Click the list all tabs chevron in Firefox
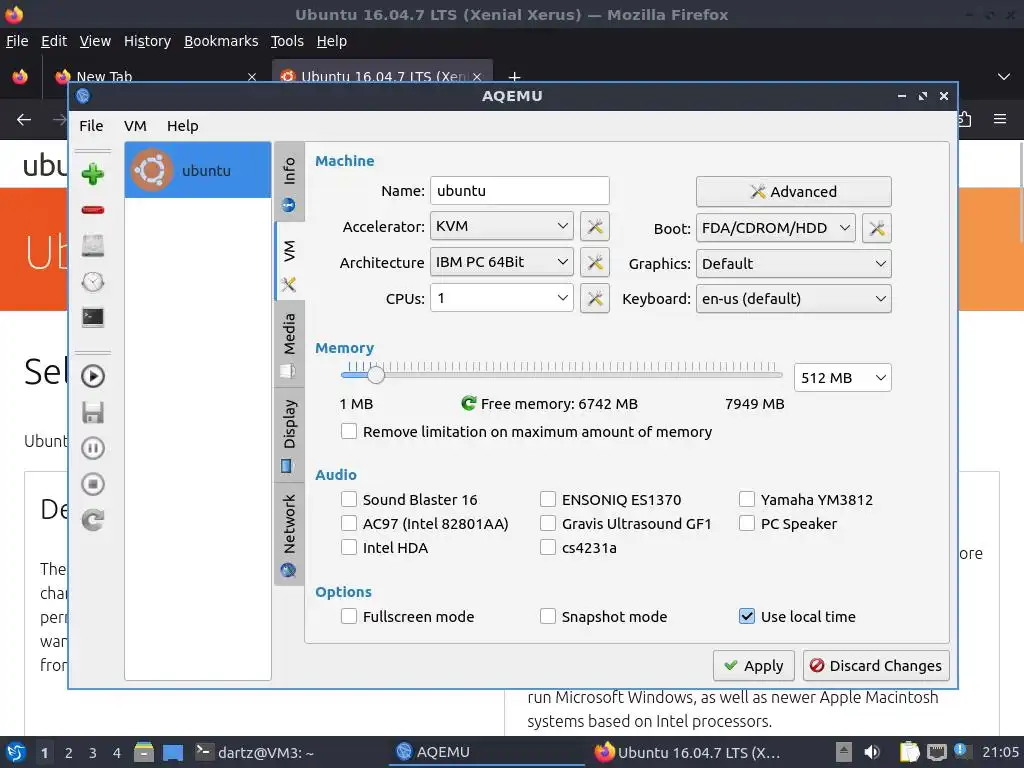 pos(1004,76)
